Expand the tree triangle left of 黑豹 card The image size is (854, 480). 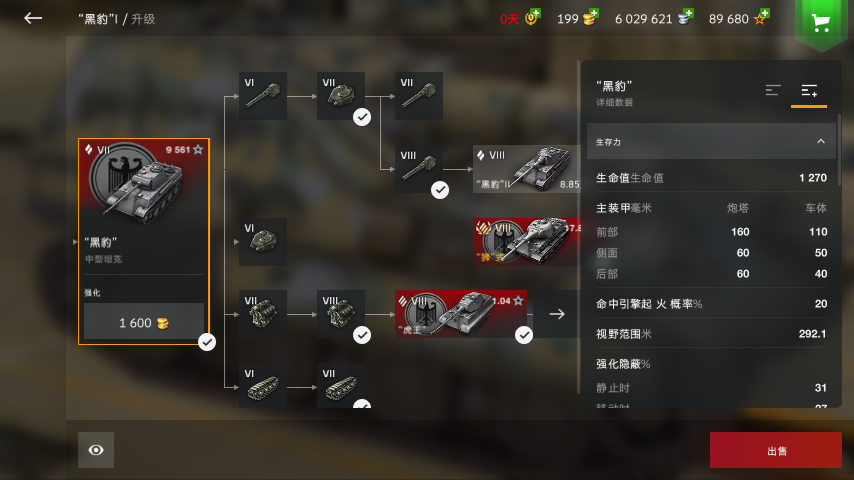tap(75, 241)
